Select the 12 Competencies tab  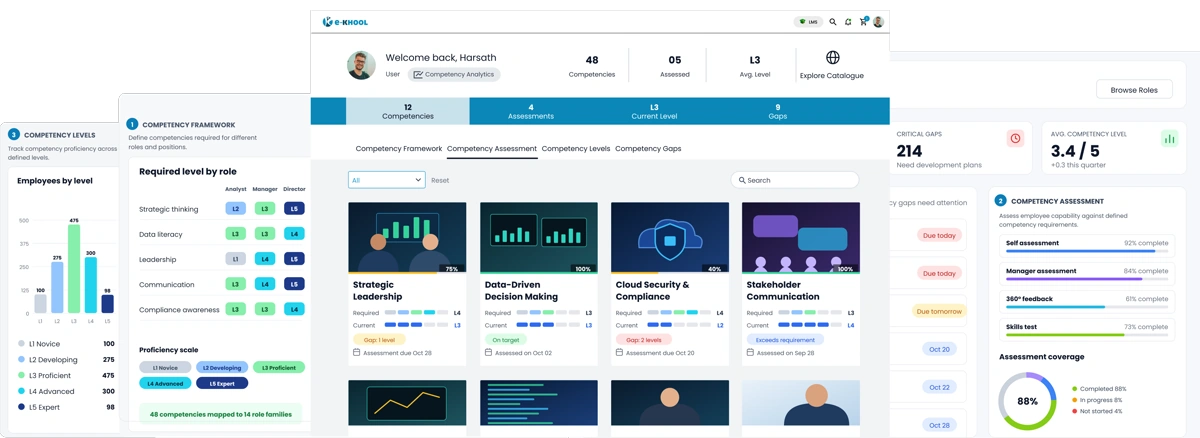tap(408, 111)
